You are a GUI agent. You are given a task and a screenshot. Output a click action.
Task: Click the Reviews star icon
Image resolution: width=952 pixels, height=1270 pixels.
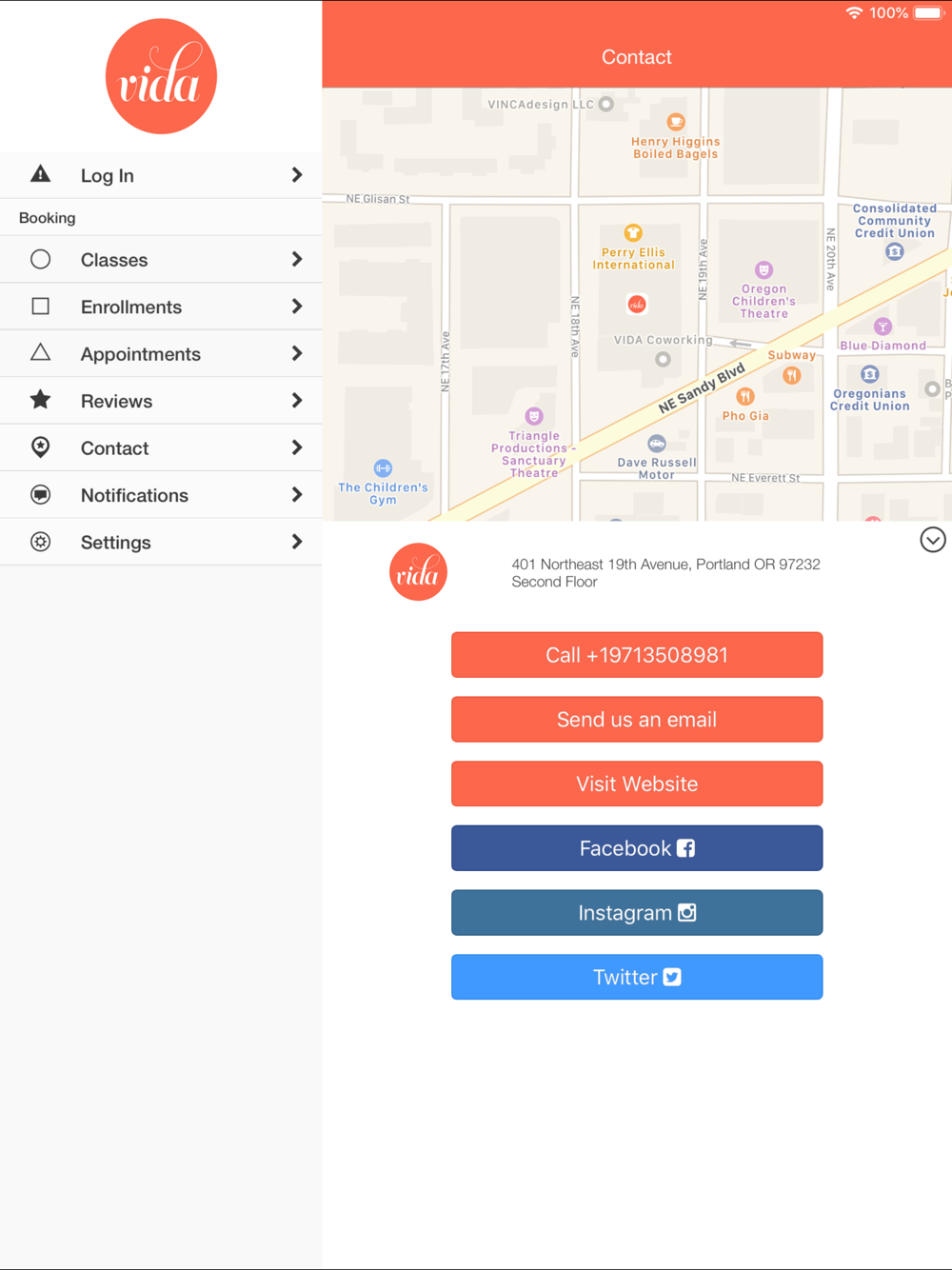(x=40, y=400)
